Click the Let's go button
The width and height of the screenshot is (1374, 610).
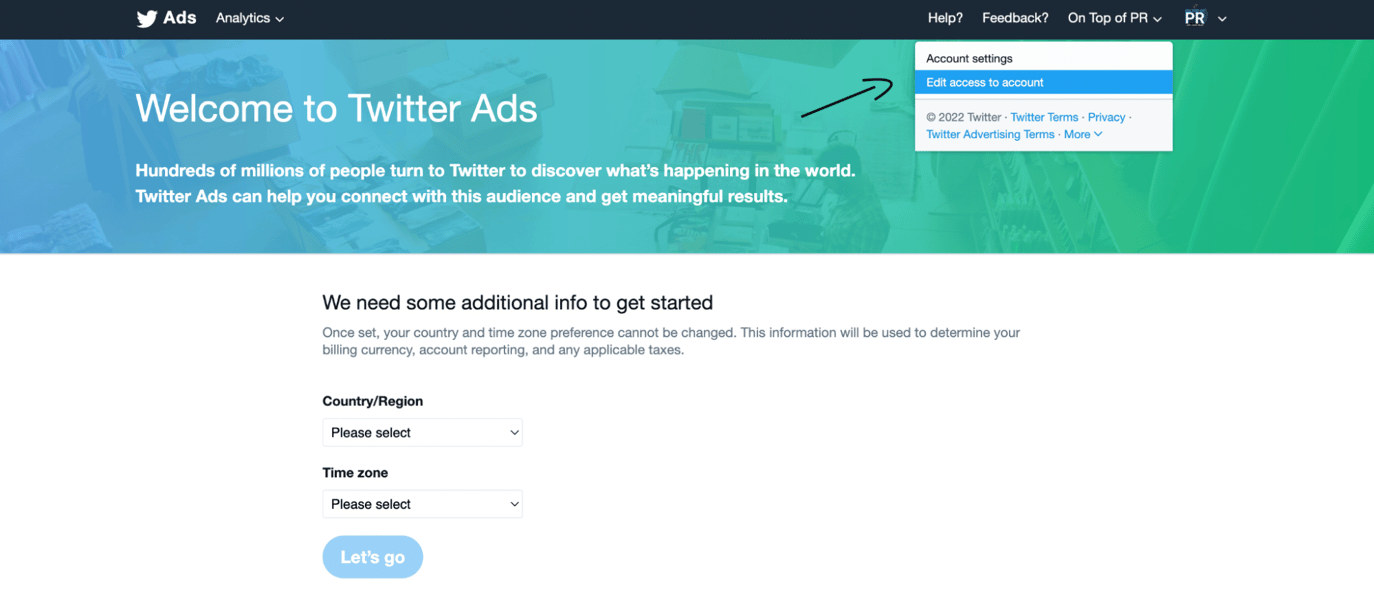(372, 556)
